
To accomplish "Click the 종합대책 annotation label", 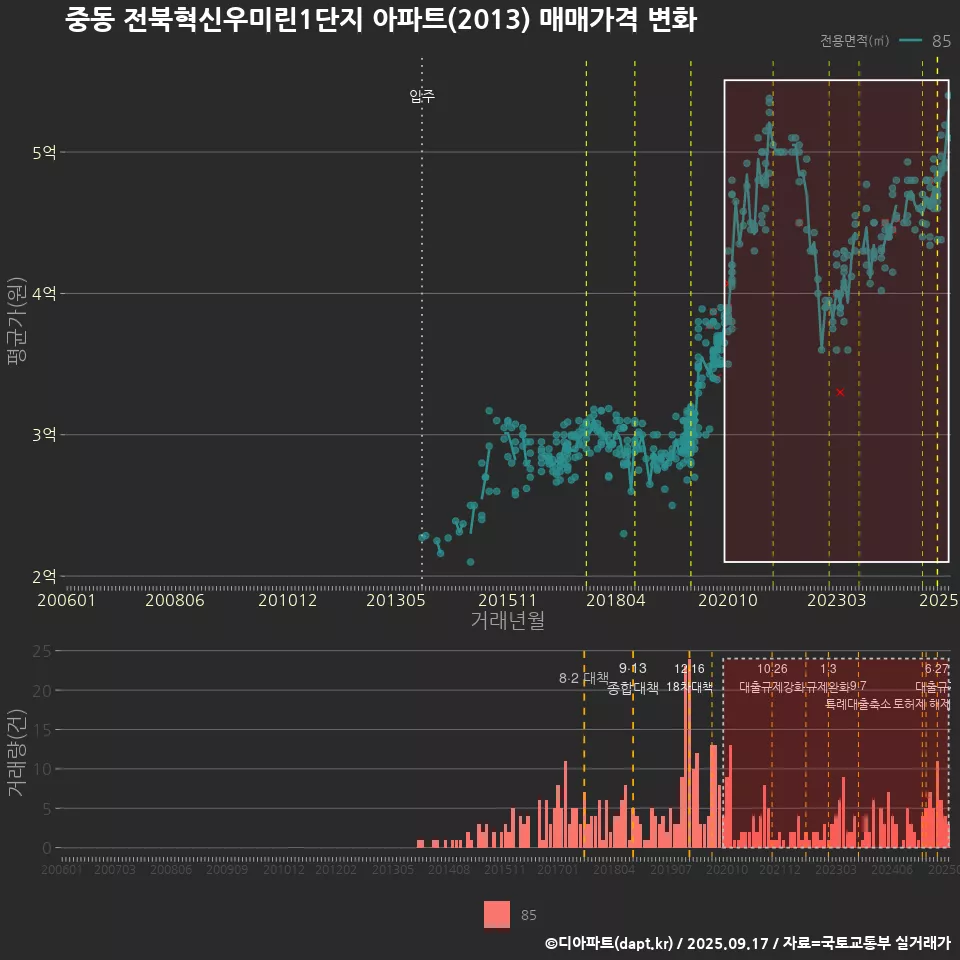I will click(633, 688).
